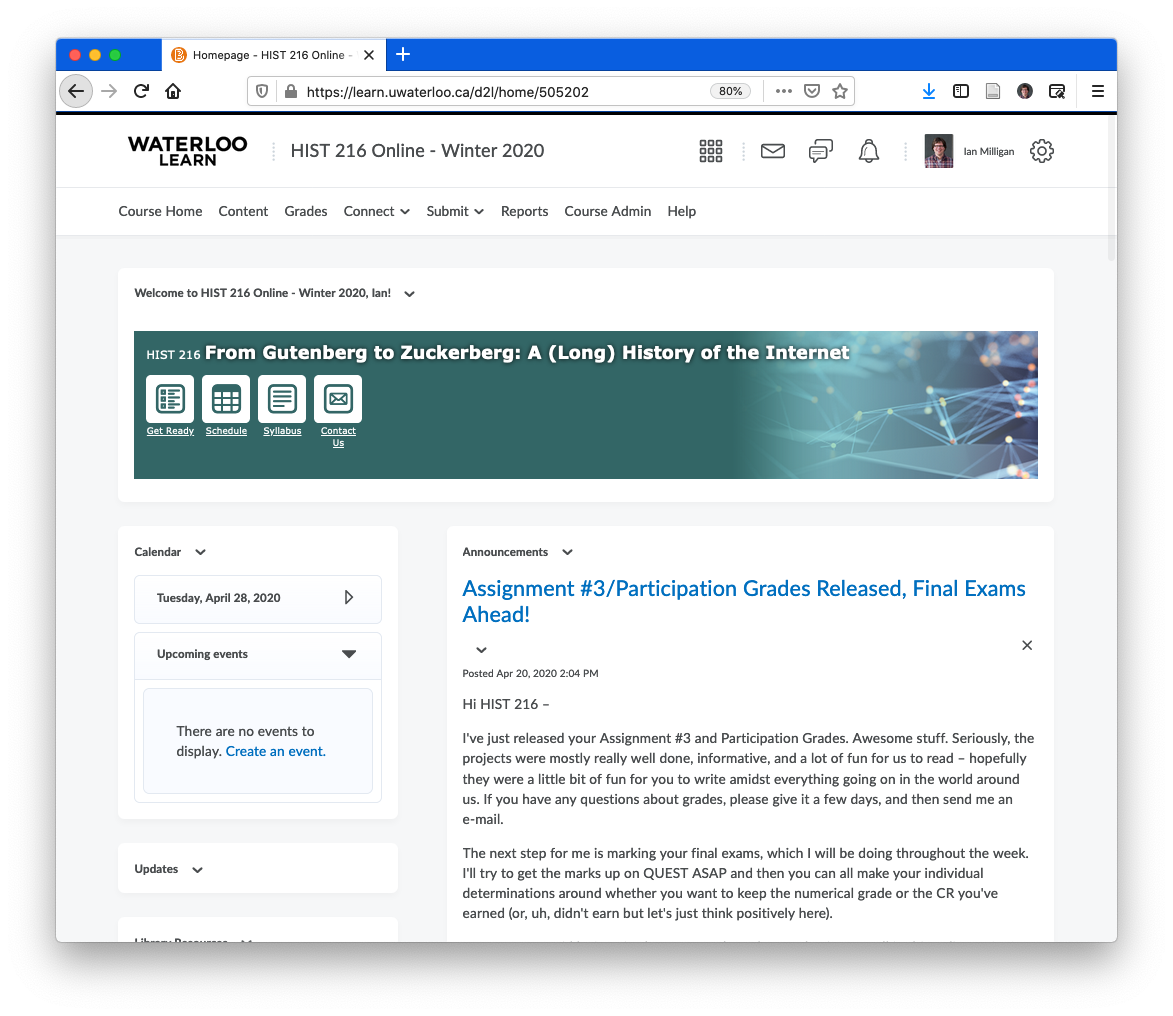Click the Schedule banner icon
The width and height of the screenshot is (1173, 1016).
click(226, 399)
